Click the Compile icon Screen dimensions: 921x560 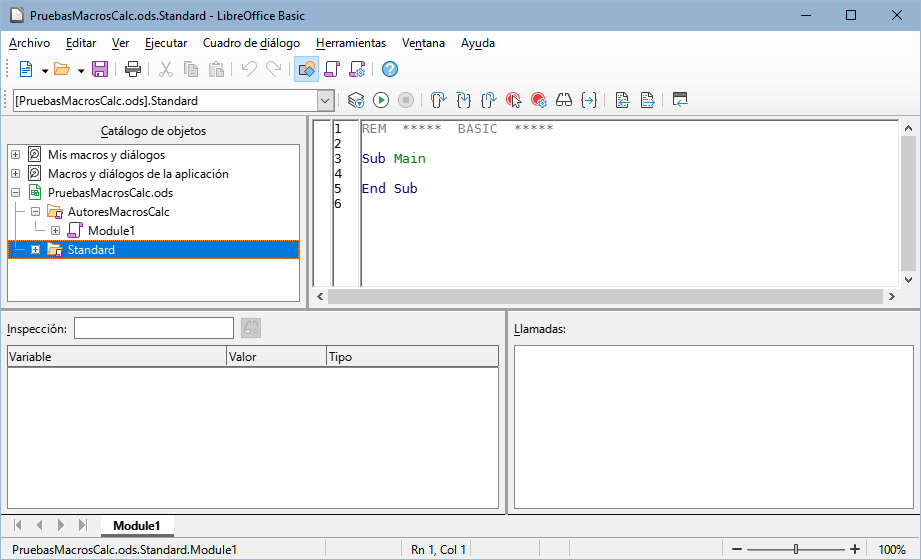[355, 100]
